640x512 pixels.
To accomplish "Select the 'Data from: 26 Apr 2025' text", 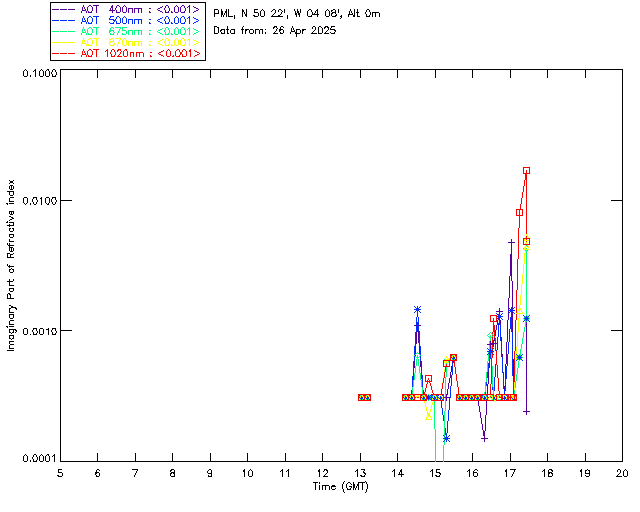I will (x=275, y=31).
